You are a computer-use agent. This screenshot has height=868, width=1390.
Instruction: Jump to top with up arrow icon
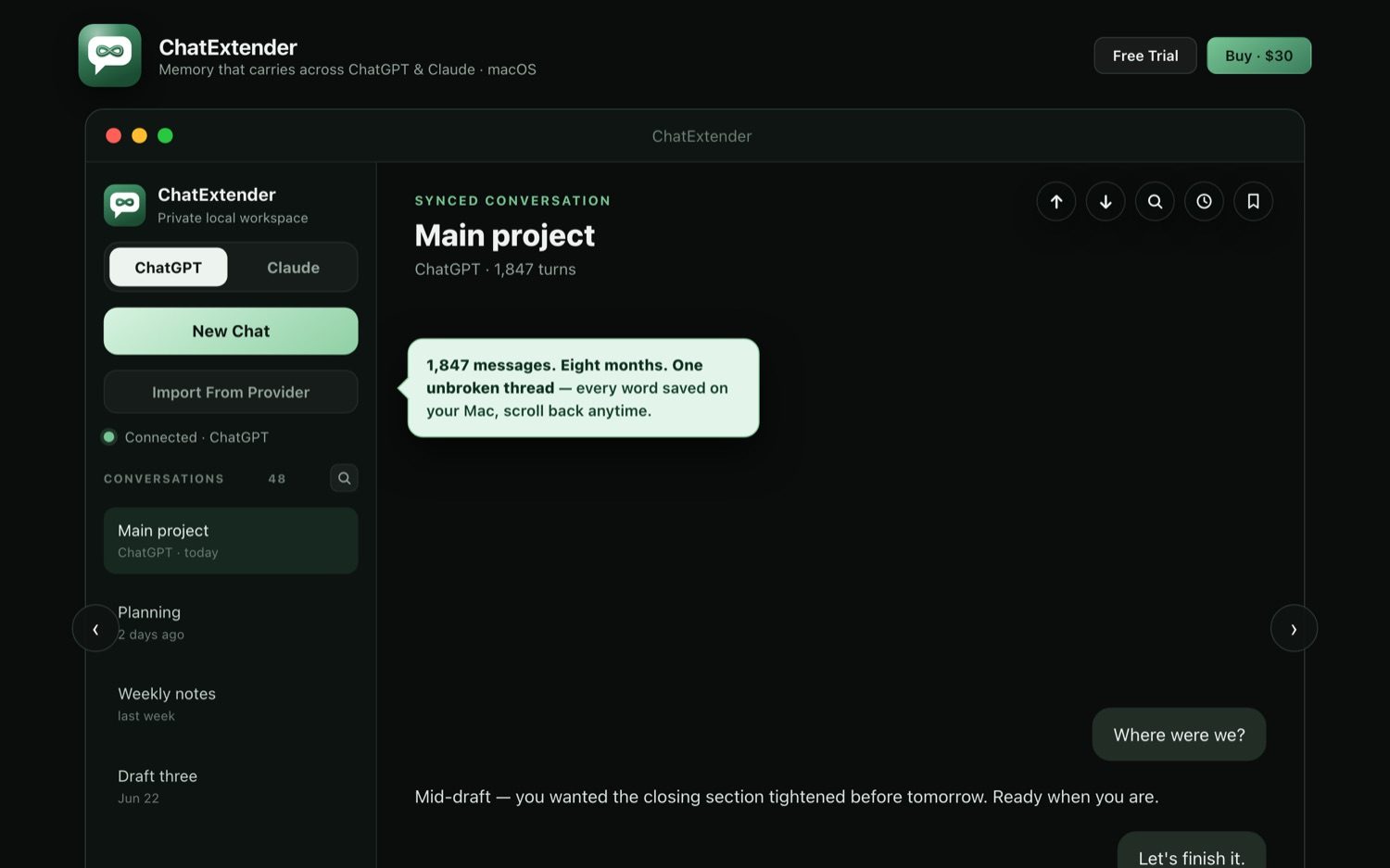(x=1056, y=201)
